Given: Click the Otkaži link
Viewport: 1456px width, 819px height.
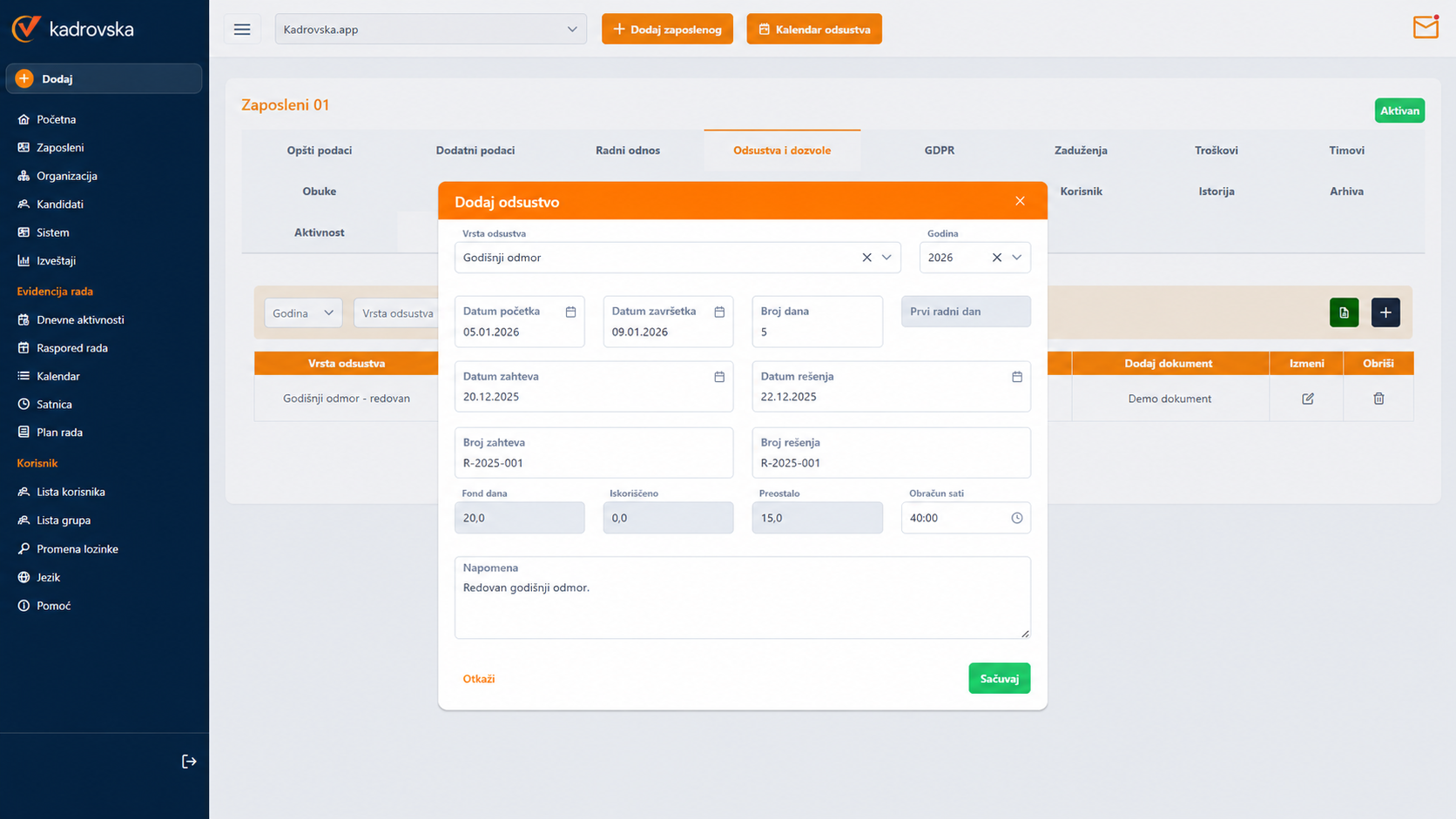Looking at the screenshot, I should click(x=479, y=679).
